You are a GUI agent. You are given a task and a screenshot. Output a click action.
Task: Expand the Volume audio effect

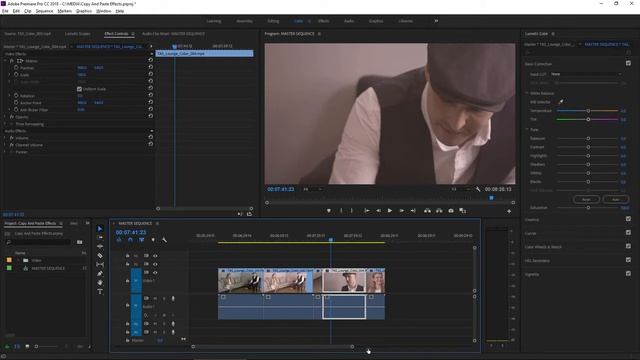point(5,138)
